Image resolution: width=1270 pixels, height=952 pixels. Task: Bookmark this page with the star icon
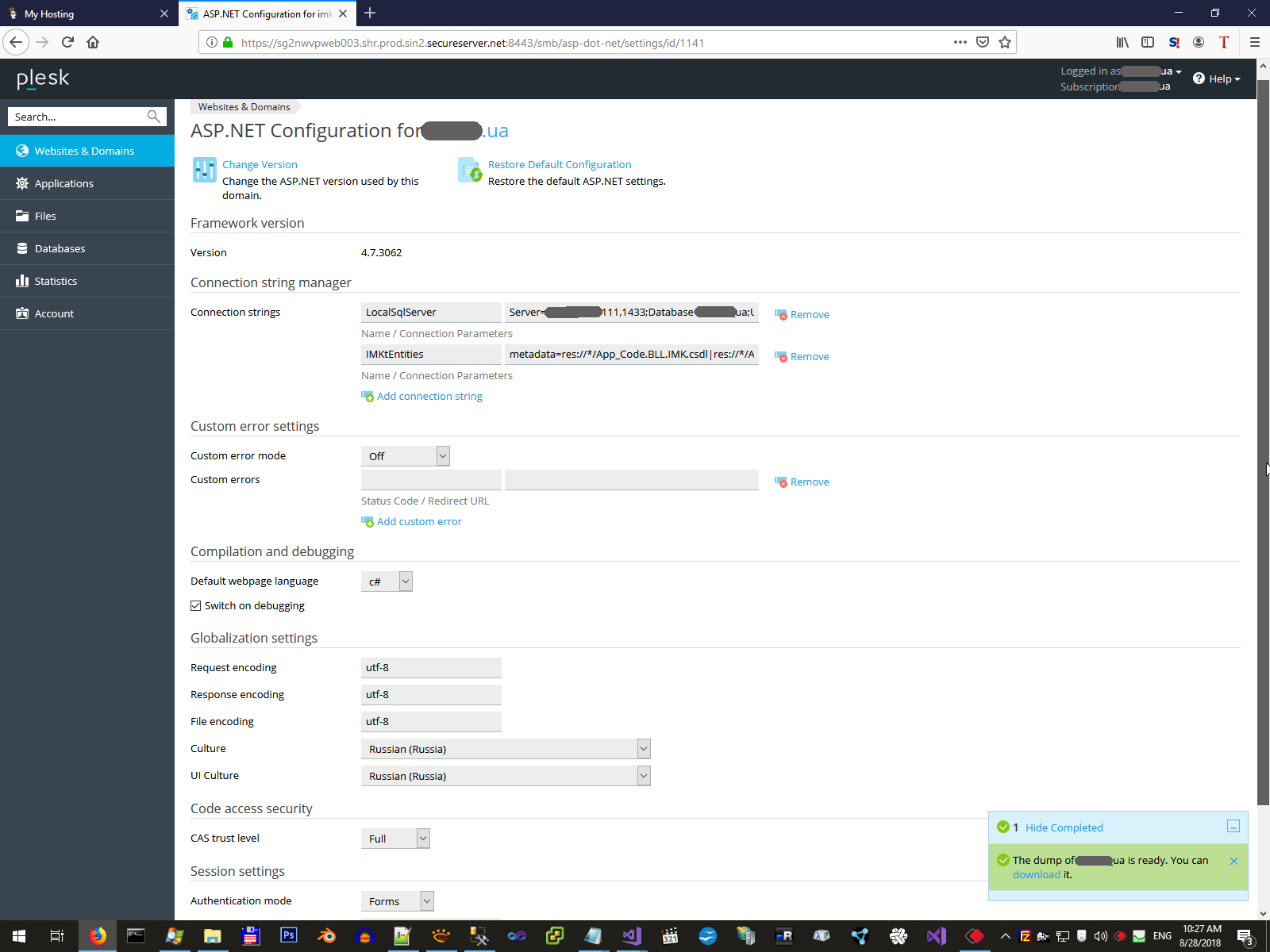click(x=1005, y=42)
